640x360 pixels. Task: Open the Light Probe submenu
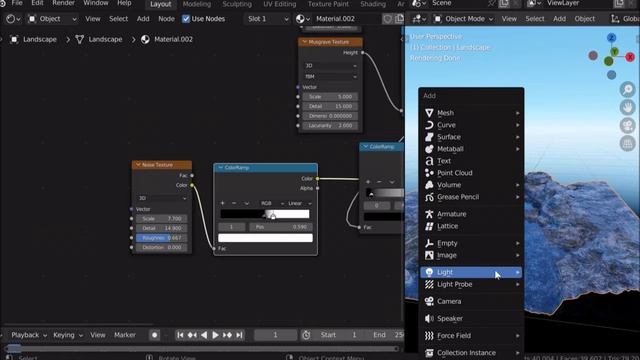tap(471, 284)
